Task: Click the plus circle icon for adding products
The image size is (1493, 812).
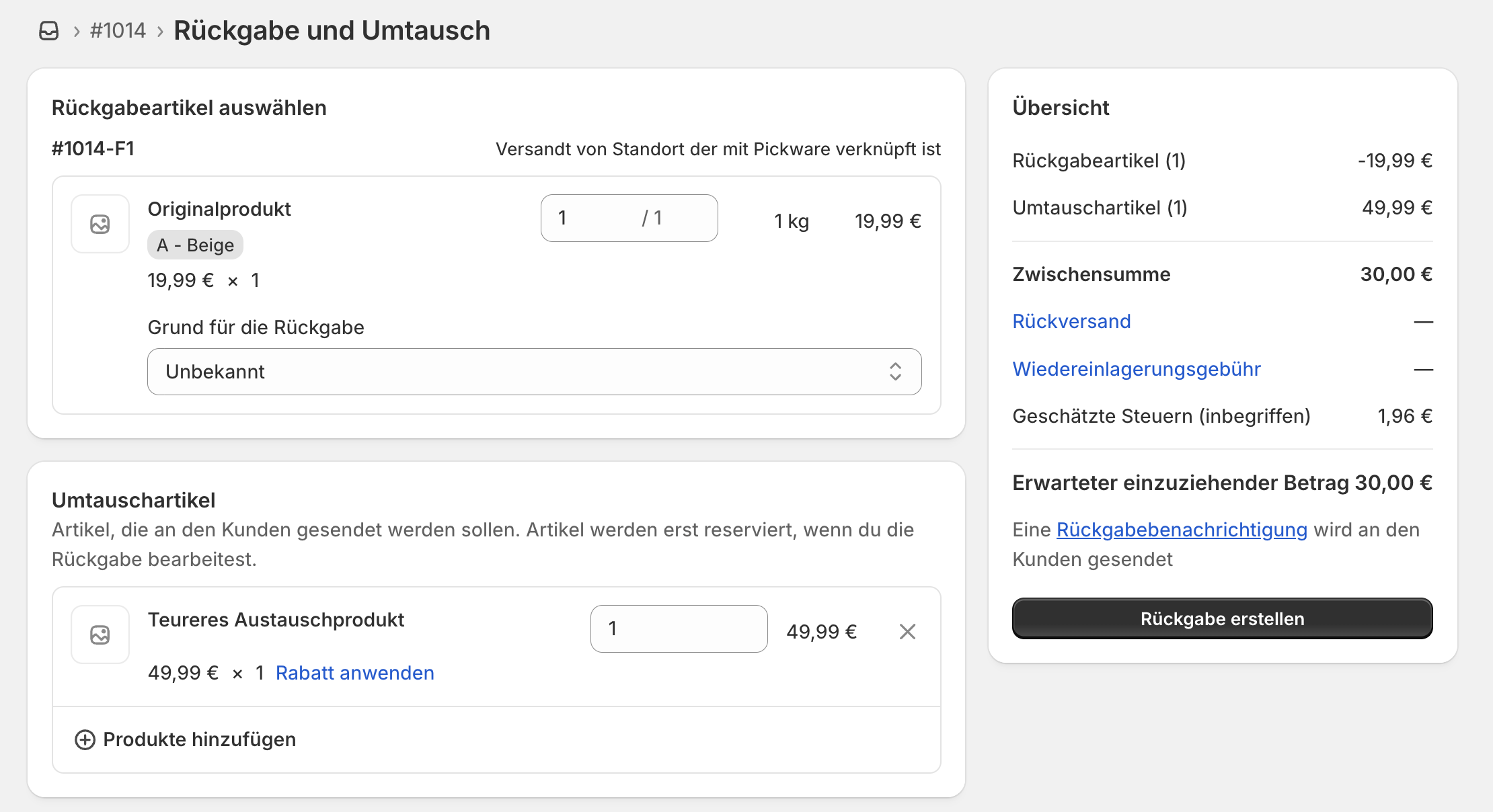Action: (x=85, y=739)
